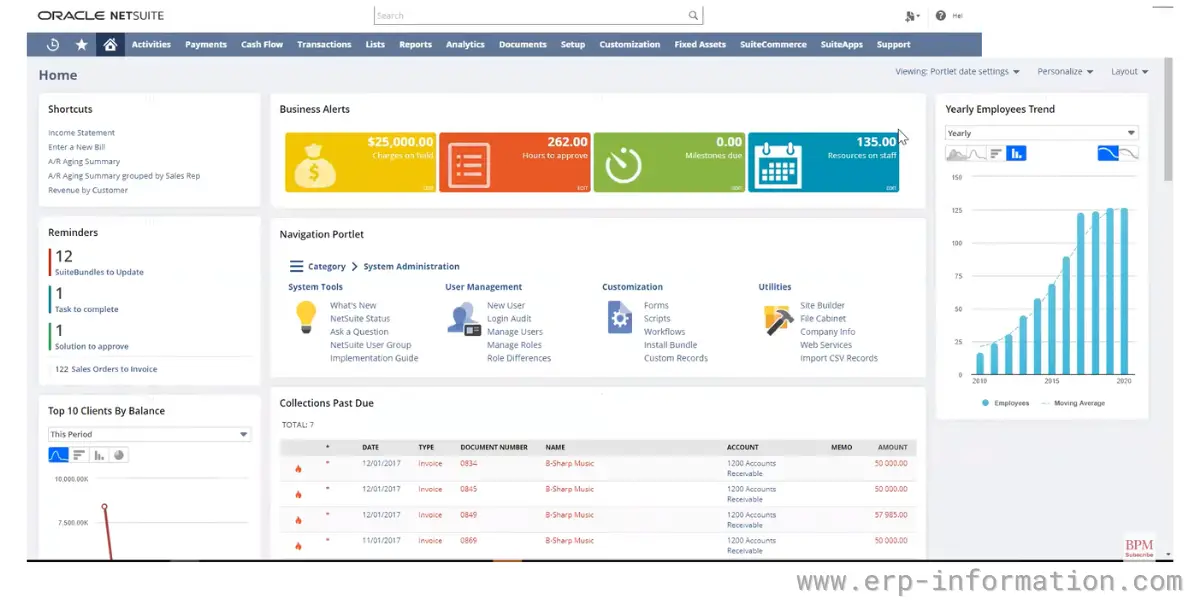
Task: Select line chart in Yearly Employees Trend
Action: point(976,153)
